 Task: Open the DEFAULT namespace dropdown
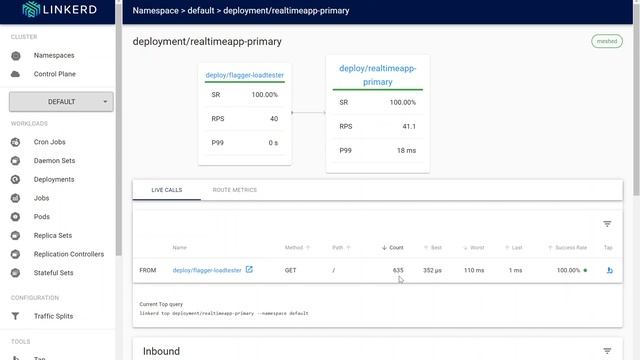point(61,102)
